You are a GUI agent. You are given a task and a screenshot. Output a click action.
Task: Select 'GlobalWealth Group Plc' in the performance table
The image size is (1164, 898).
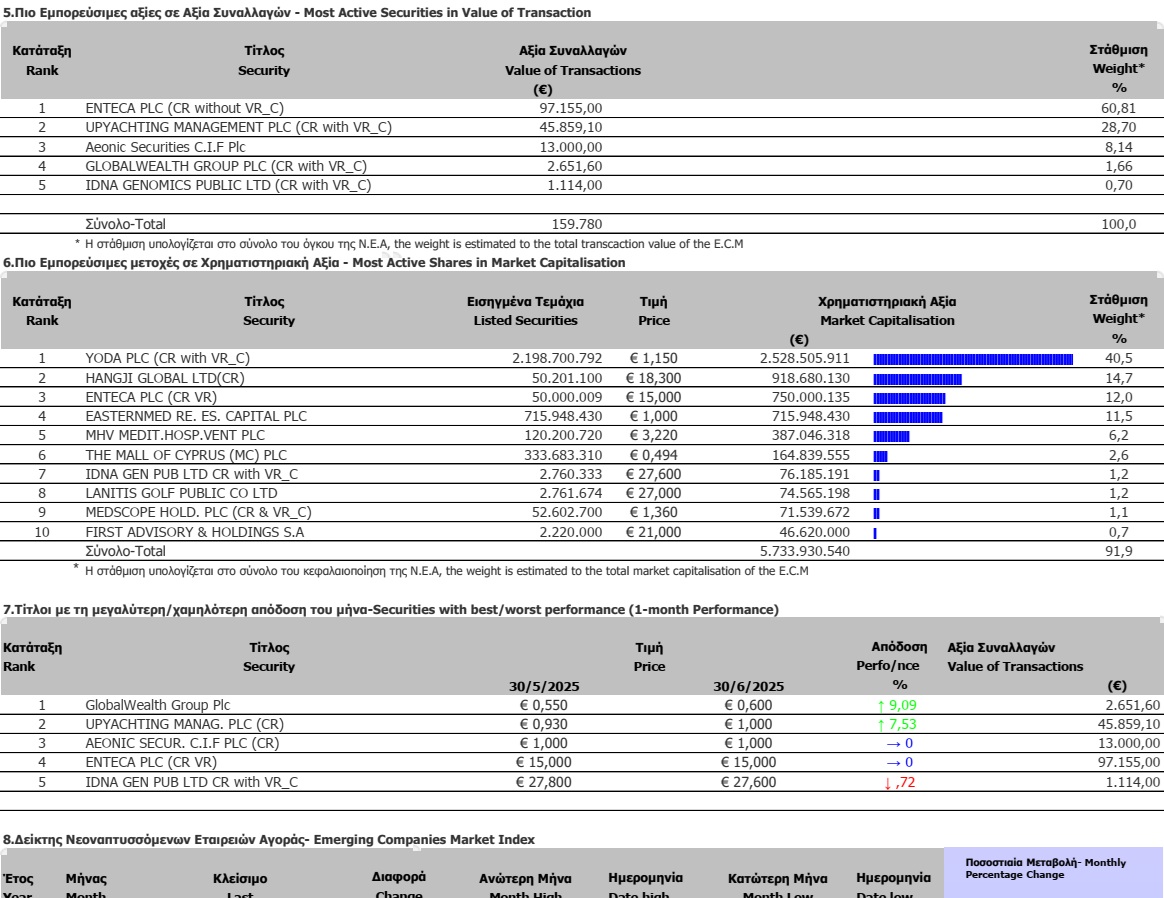pyautogui.click(x=157, y=705)
